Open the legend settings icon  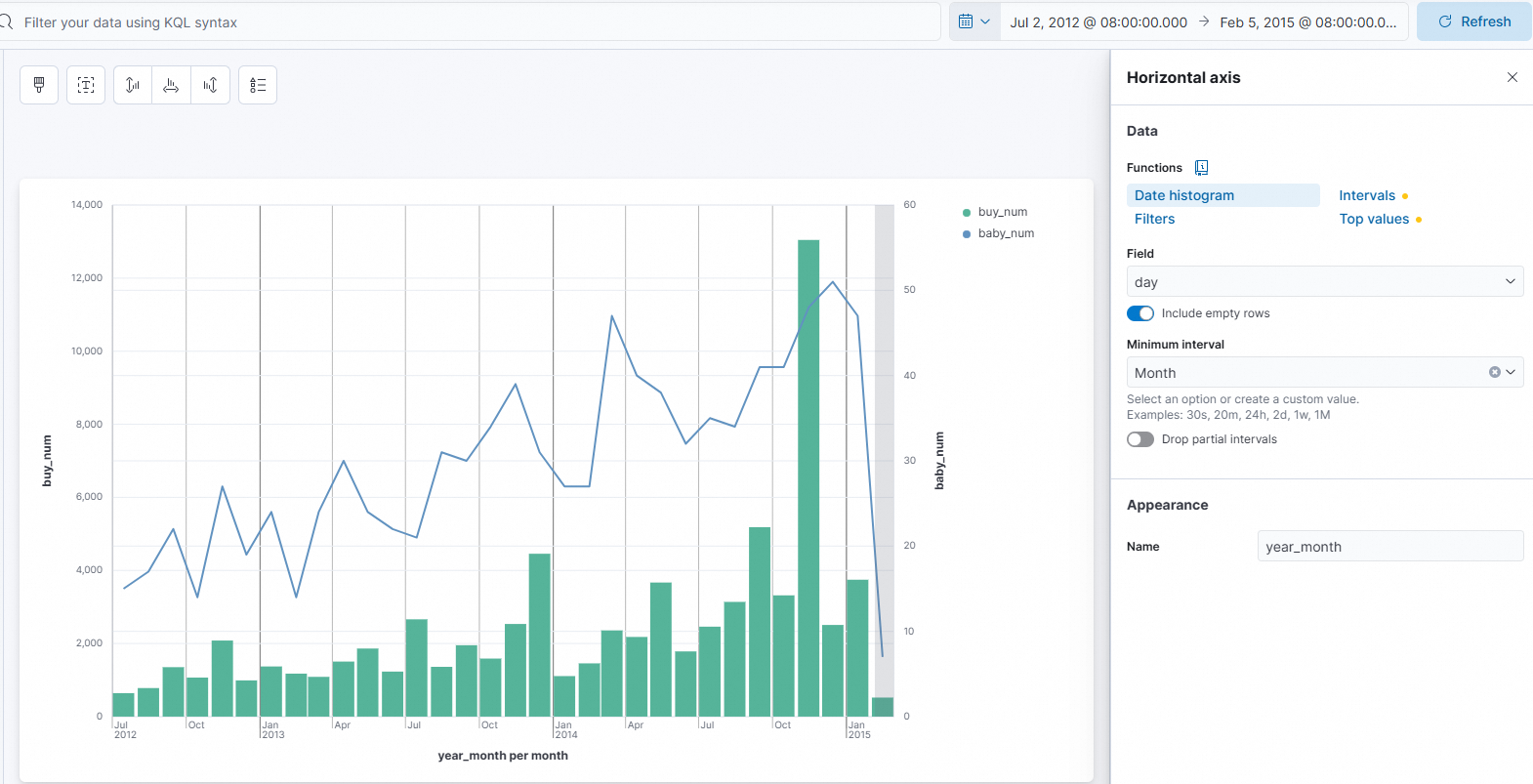pos(258,85)
